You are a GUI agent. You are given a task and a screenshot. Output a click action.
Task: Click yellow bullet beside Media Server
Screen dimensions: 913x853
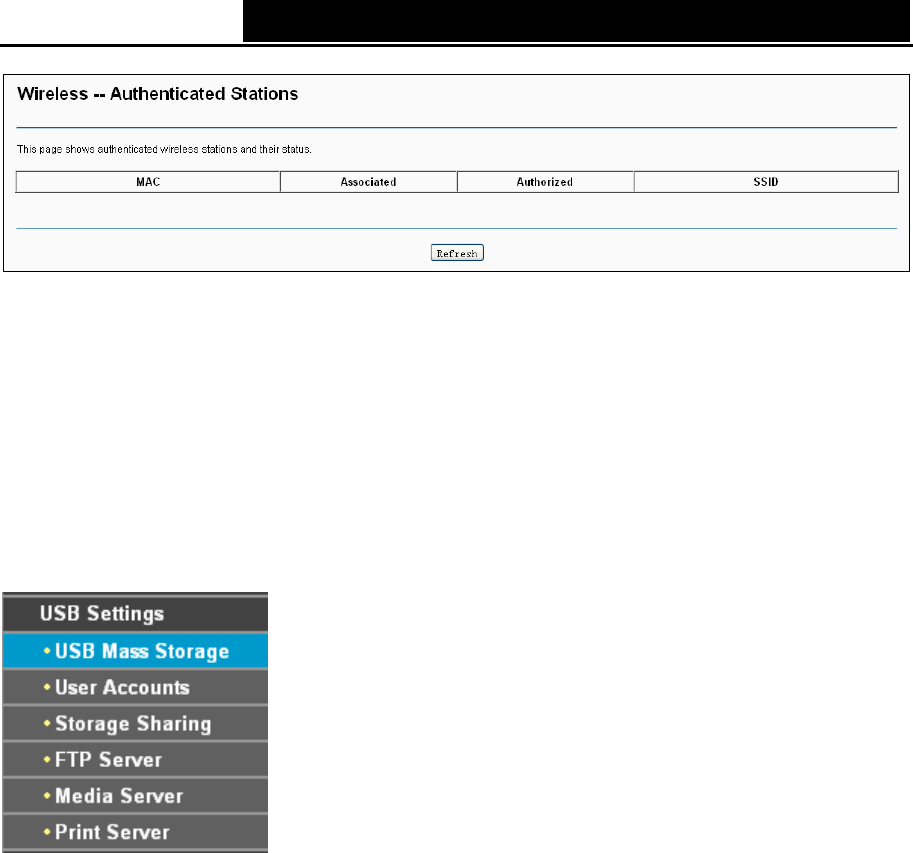point(47,795)
